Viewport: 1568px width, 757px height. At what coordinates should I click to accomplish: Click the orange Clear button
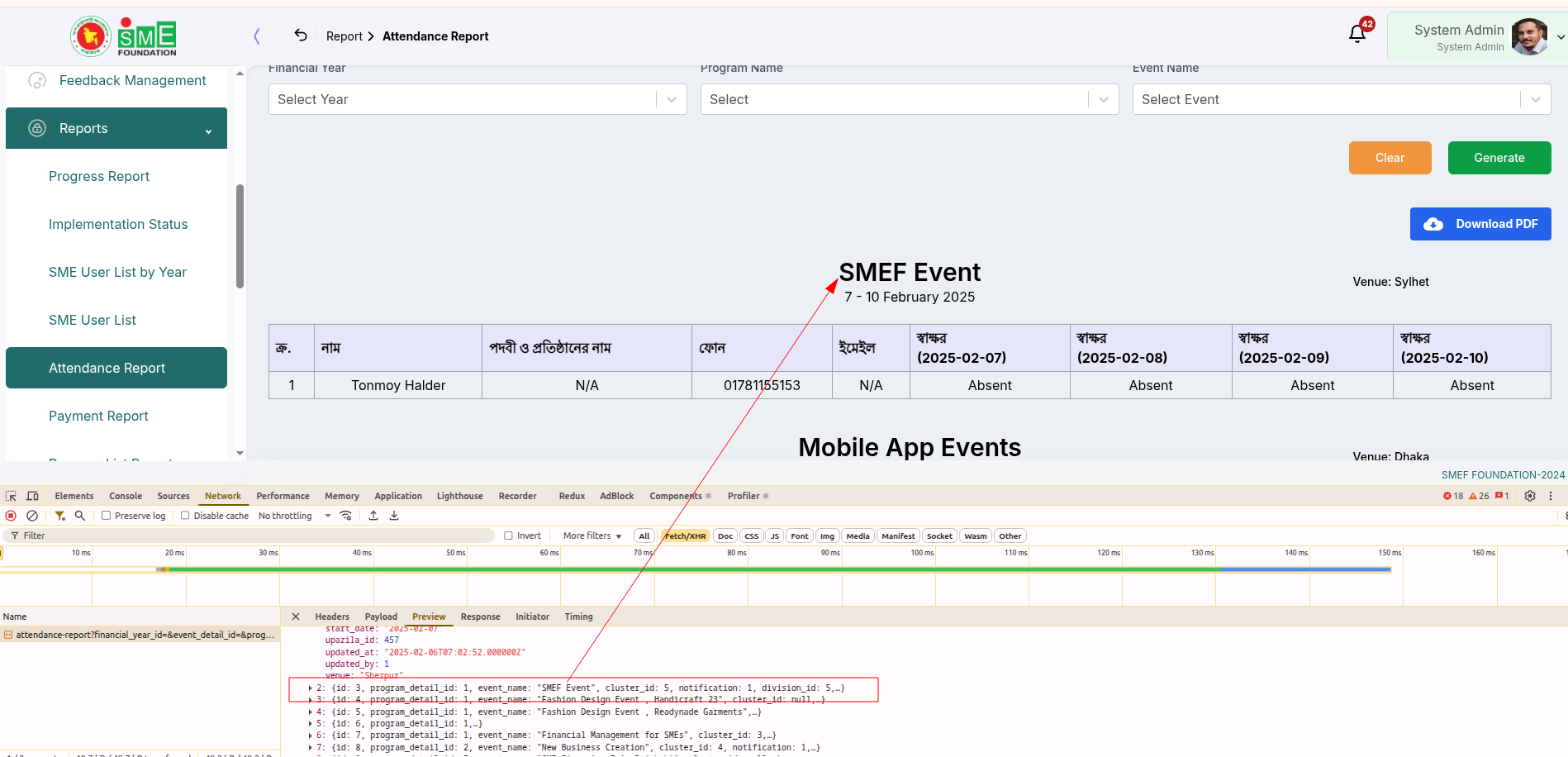(1390, 158)
